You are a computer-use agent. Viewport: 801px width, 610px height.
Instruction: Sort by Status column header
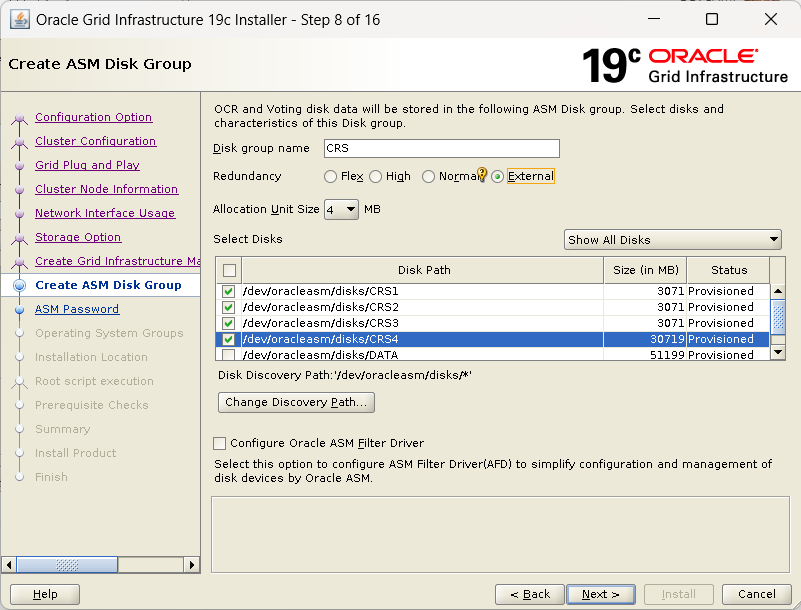(x=729, y=270)
